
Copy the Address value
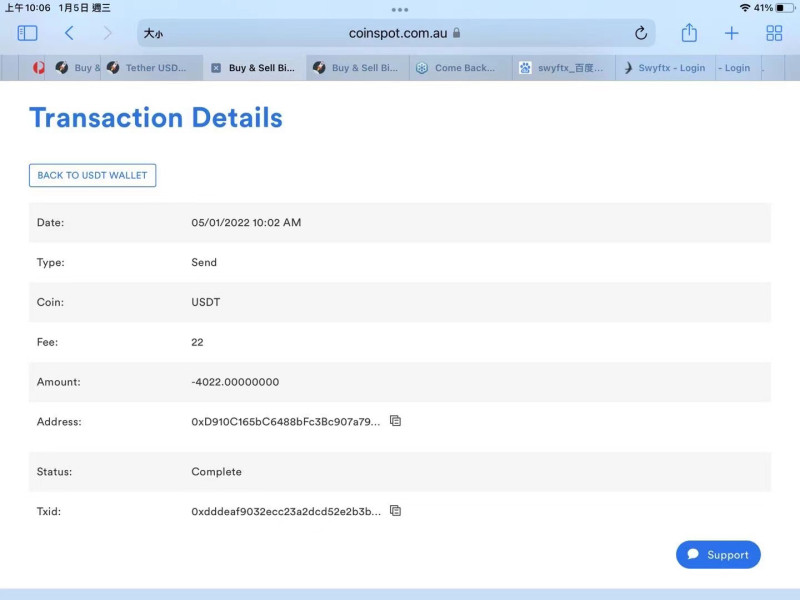(x=395, y=421)
